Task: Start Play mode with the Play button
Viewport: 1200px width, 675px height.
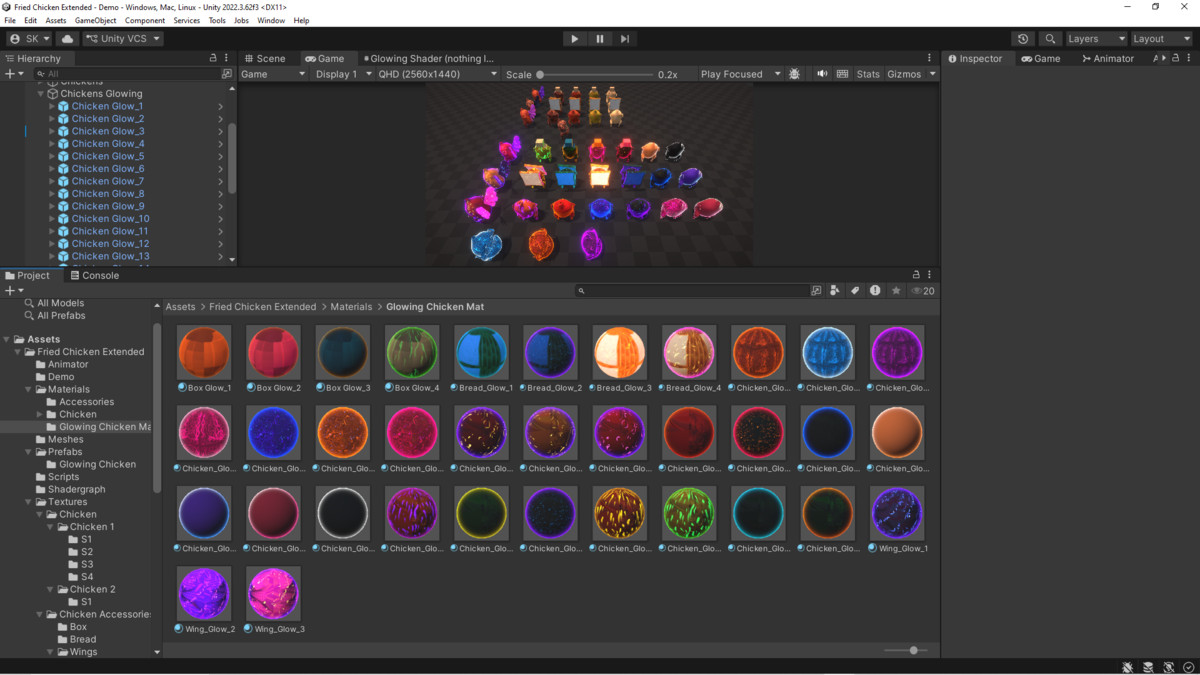Action: pyautogui.click(x=574, y=39)
